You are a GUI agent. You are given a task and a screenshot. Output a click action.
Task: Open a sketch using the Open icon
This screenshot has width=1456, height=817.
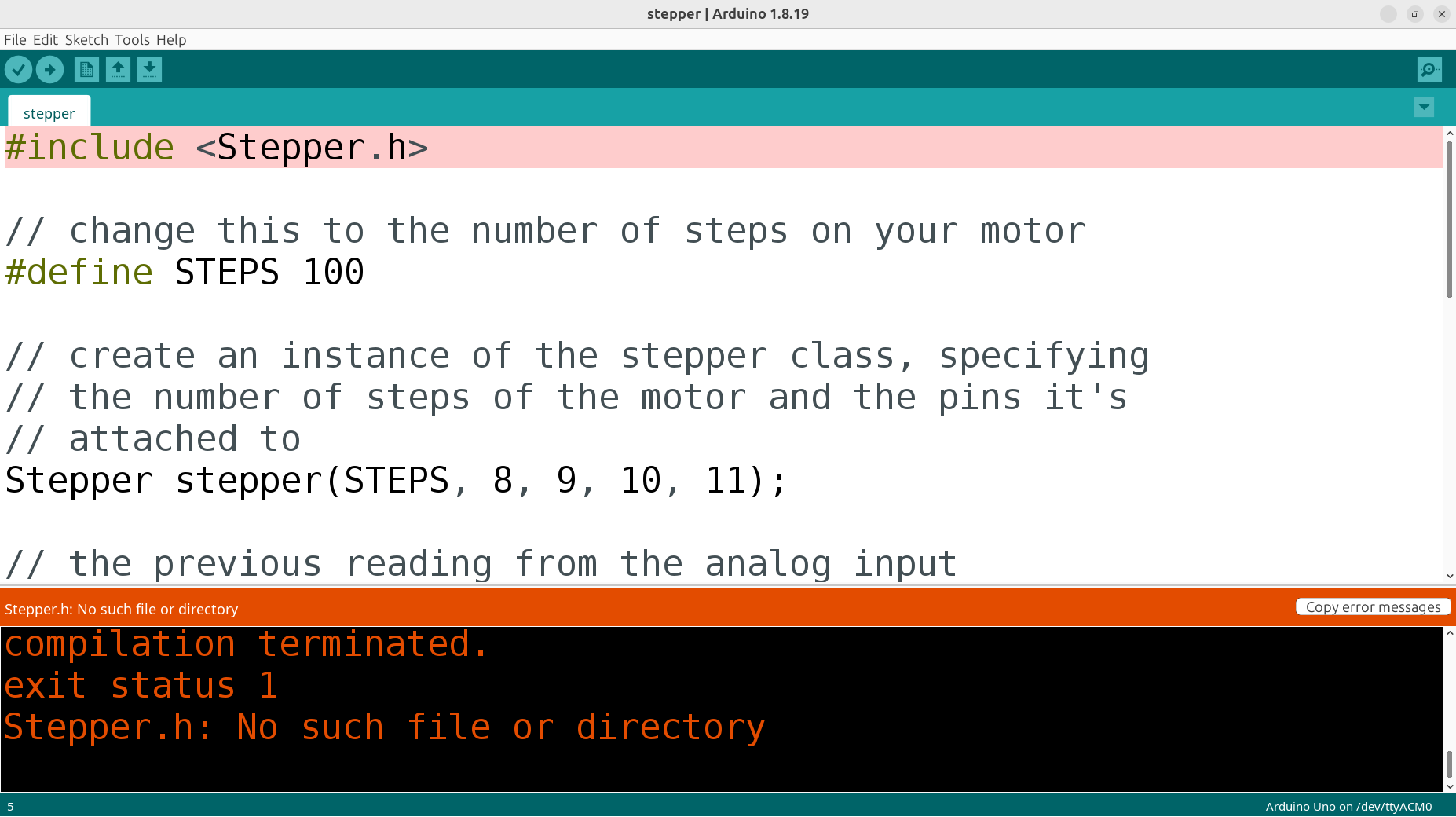118,70
